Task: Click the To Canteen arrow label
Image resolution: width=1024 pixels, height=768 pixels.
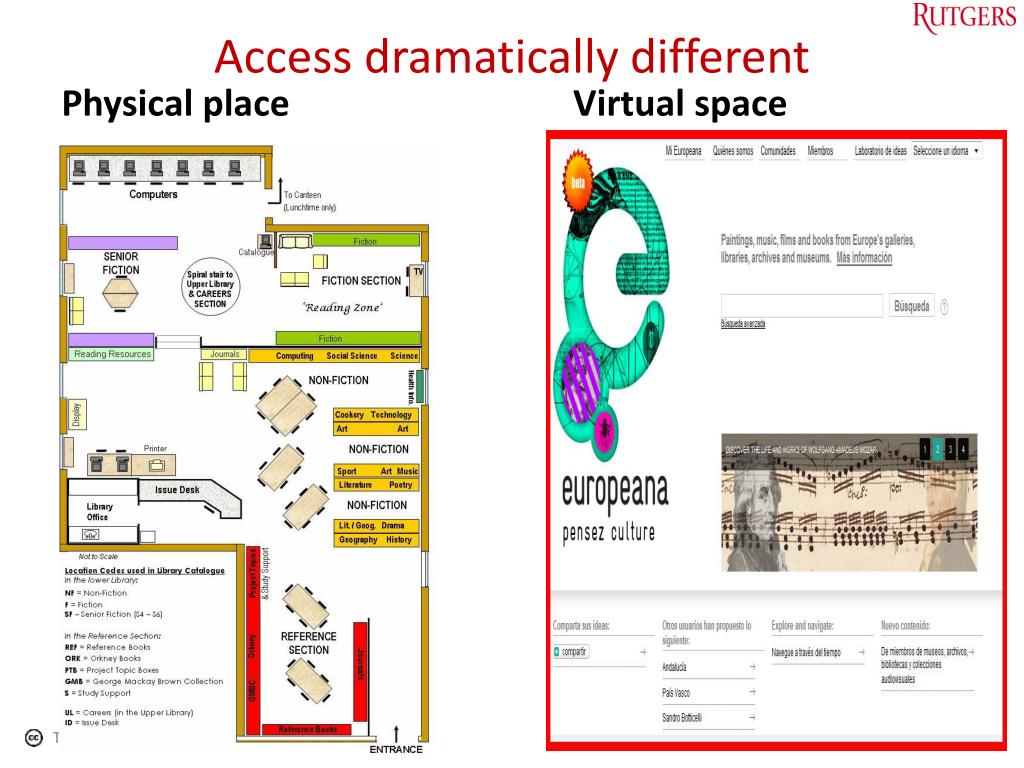Action: (x=310, y=201)
